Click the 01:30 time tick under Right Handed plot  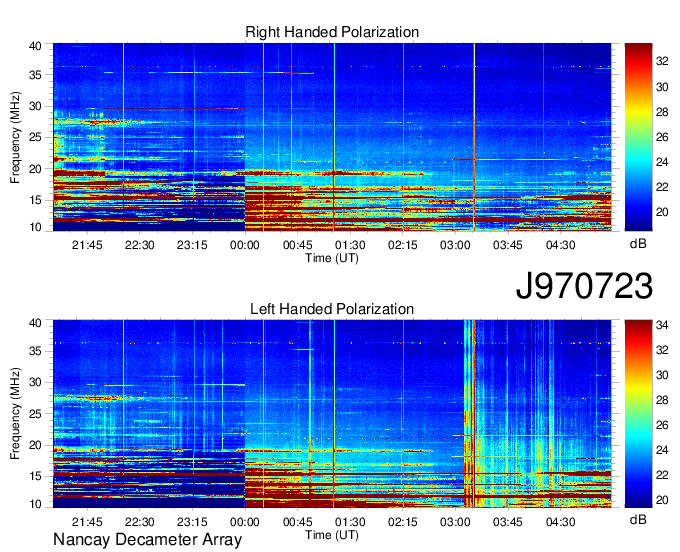click(x=350, y=245)
